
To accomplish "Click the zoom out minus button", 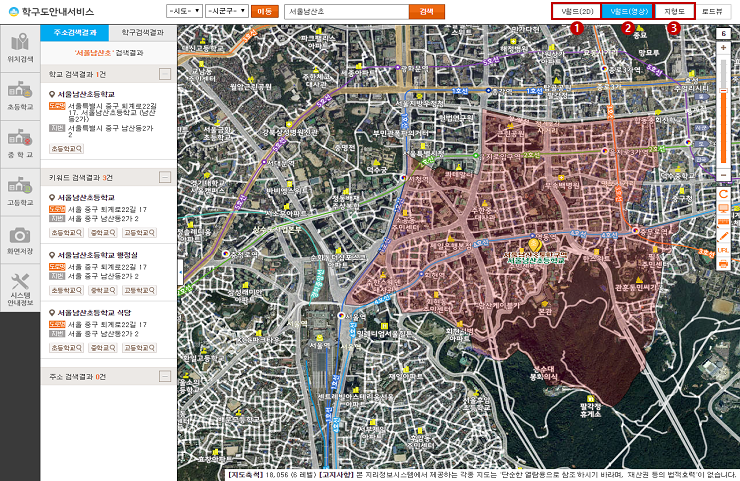I will pos(723,175).
